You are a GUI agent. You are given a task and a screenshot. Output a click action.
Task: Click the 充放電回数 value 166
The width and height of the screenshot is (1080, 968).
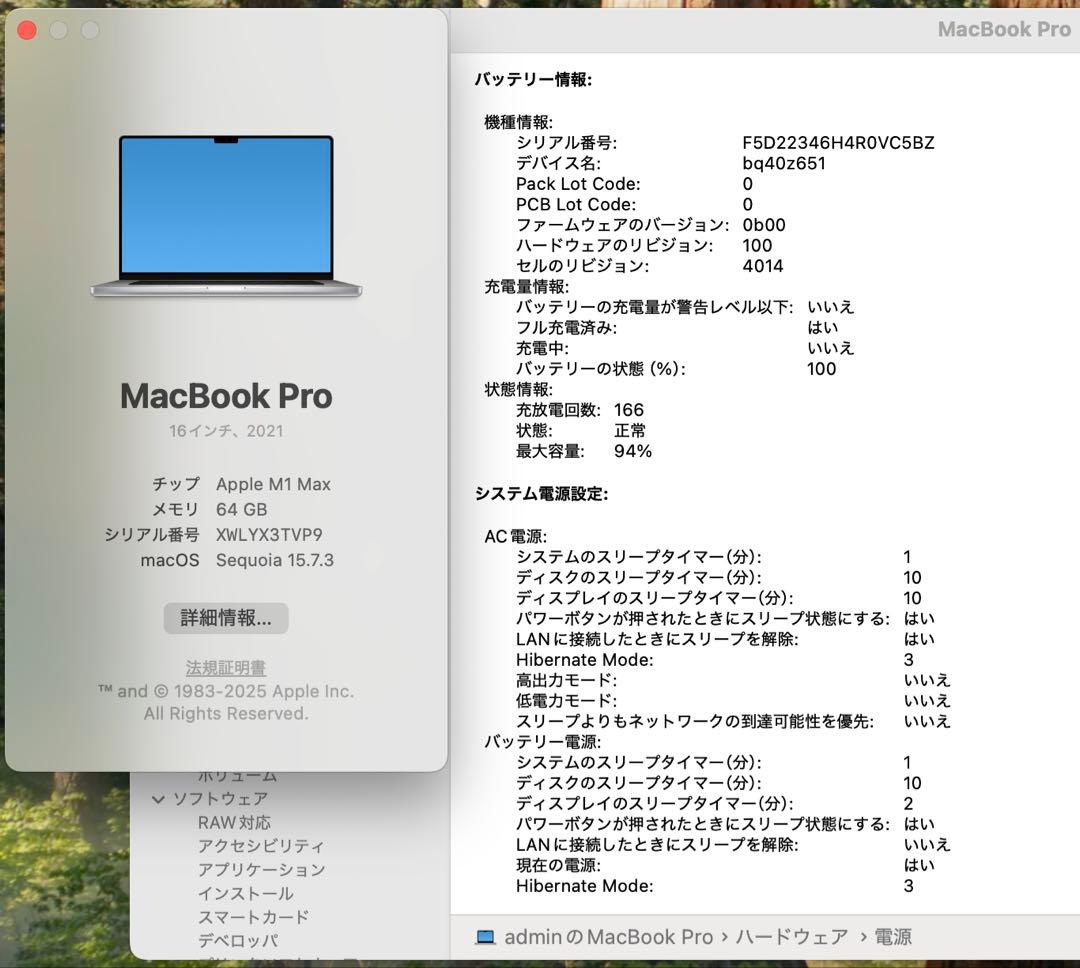coord(629,410)
